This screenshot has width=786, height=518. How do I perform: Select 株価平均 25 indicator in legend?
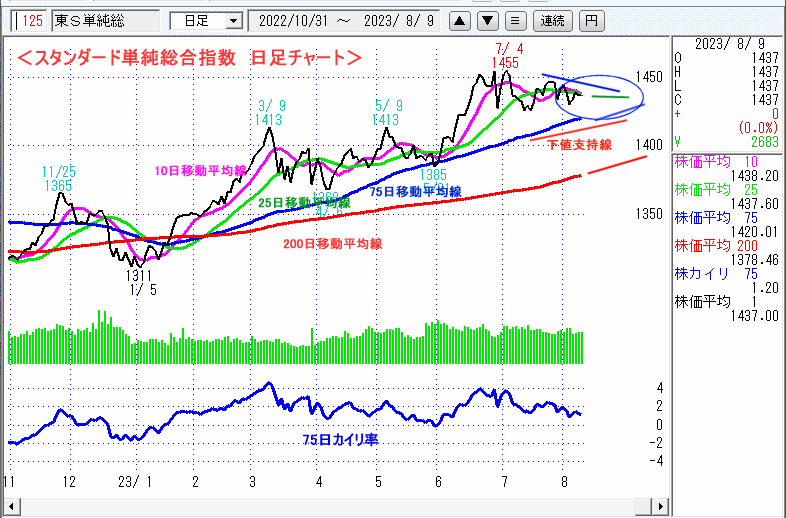(x=728, y=188)
